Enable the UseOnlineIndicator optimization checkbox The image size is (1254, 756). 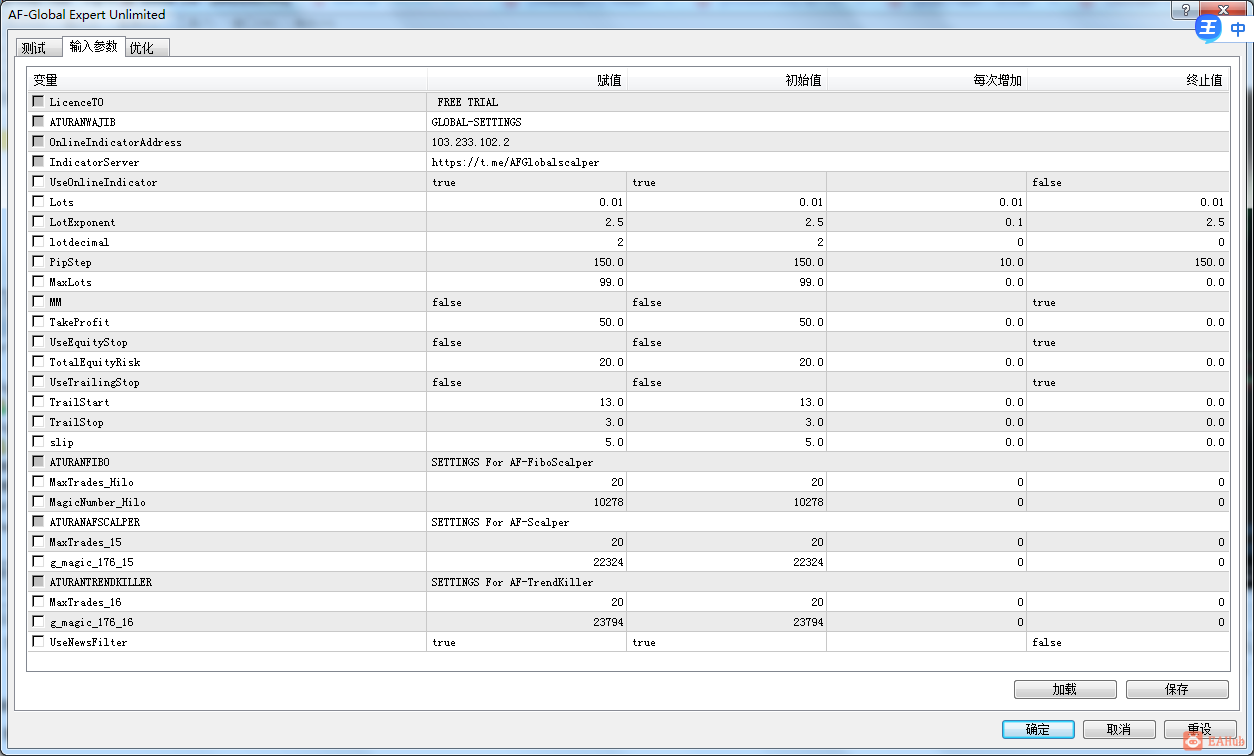tap(38, 182)
